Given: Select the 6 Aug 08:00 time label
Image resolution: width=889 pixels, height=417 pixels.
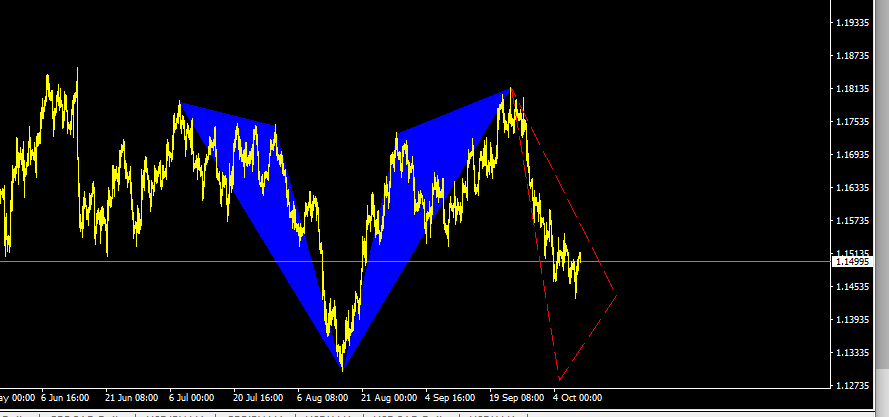Looking at the screenshot, I should point(322,397).
